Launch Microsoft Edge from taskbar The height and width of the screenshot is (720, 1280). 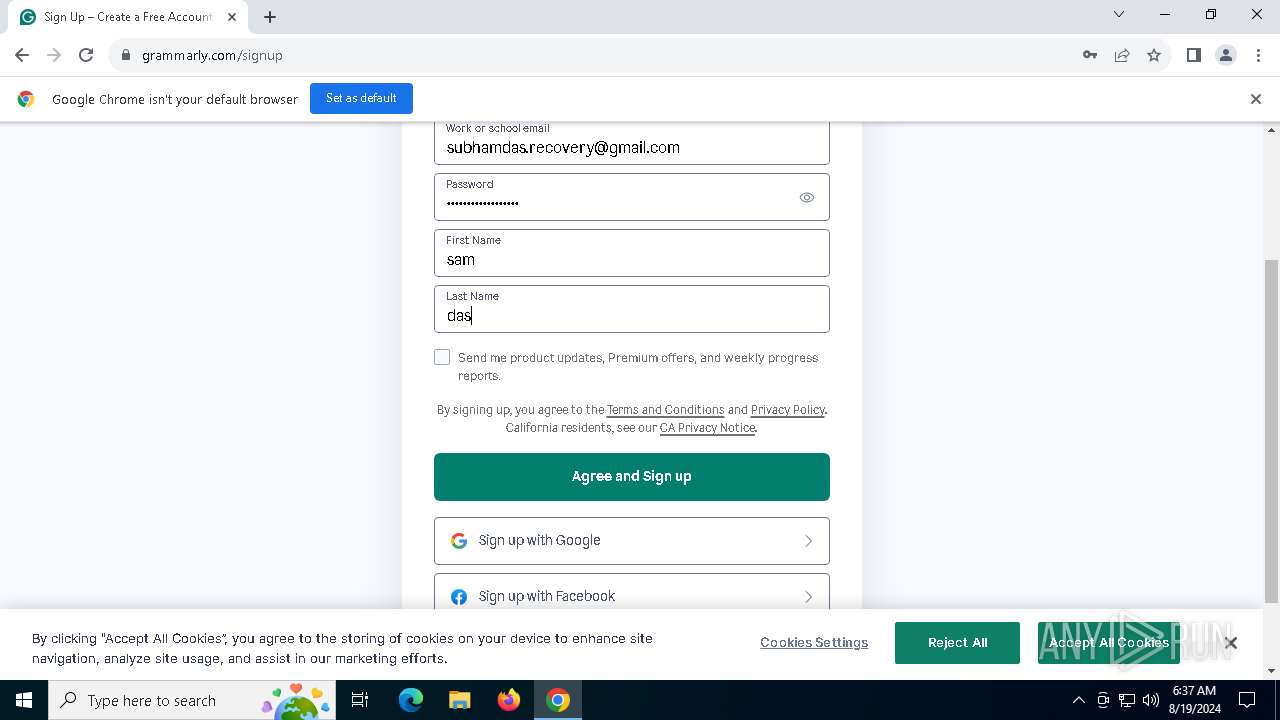click(x=411, y=700)
